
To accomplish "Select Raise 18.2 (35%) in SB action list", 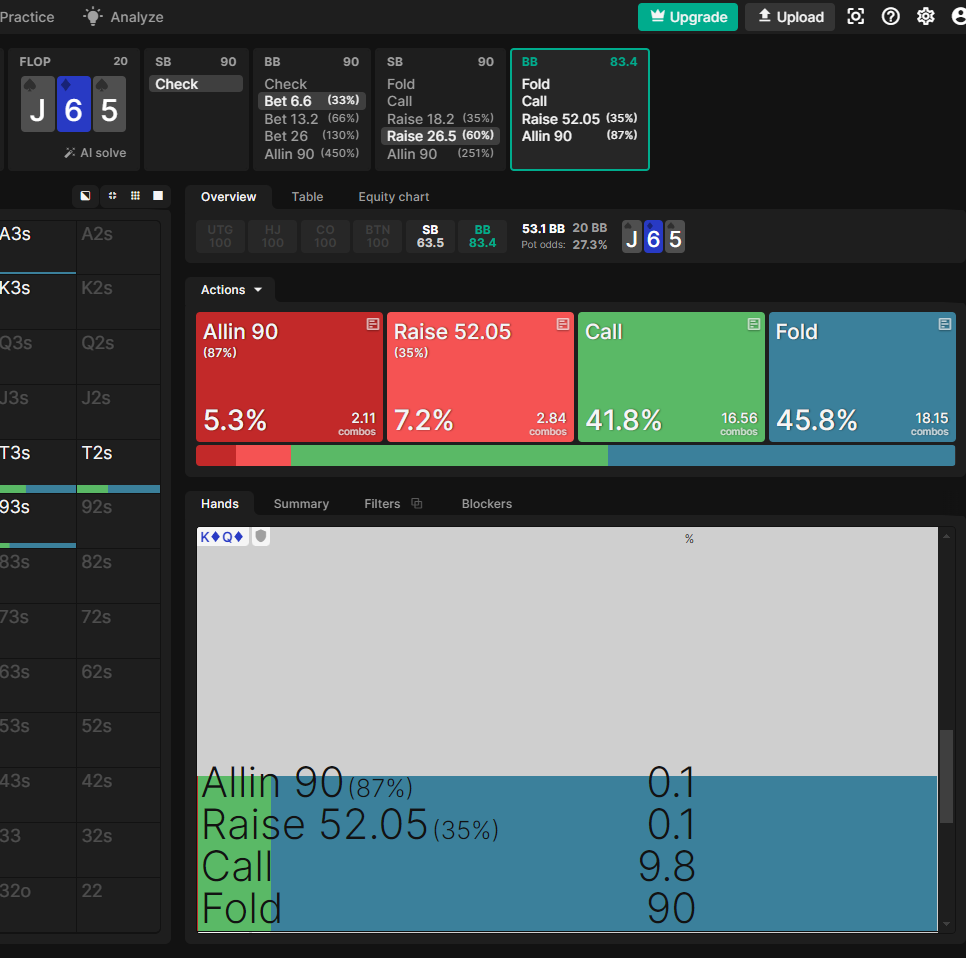I will click(x=440, y=118).
